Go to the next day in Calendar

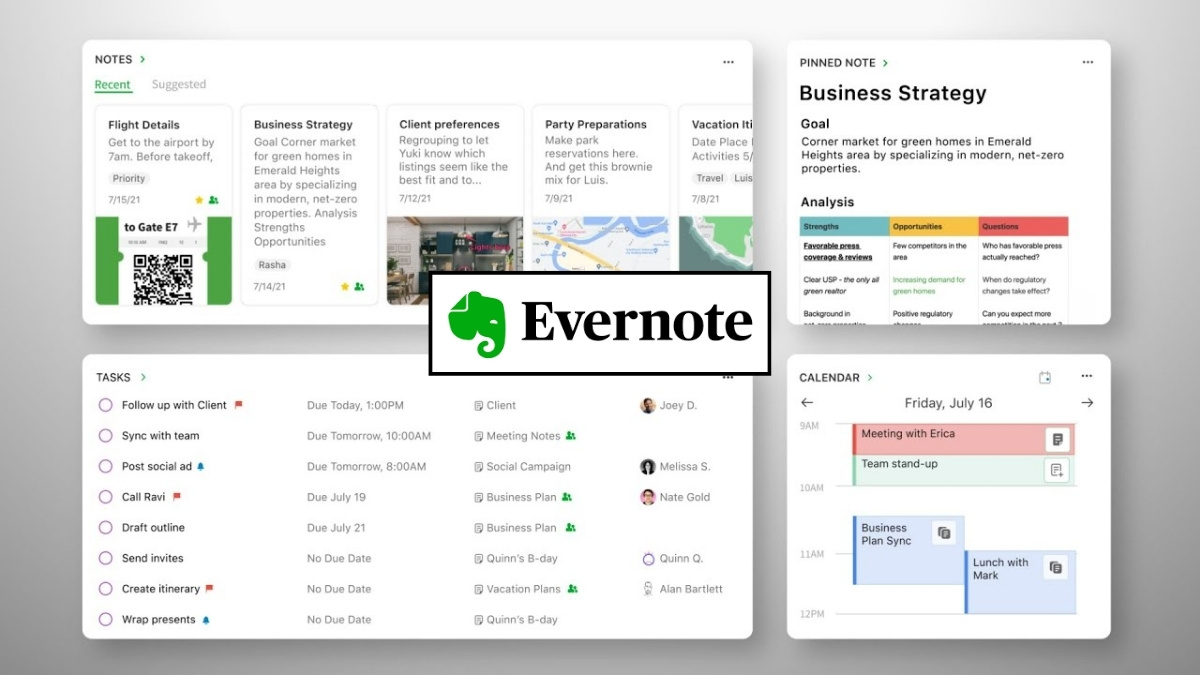coord(1089,403)
